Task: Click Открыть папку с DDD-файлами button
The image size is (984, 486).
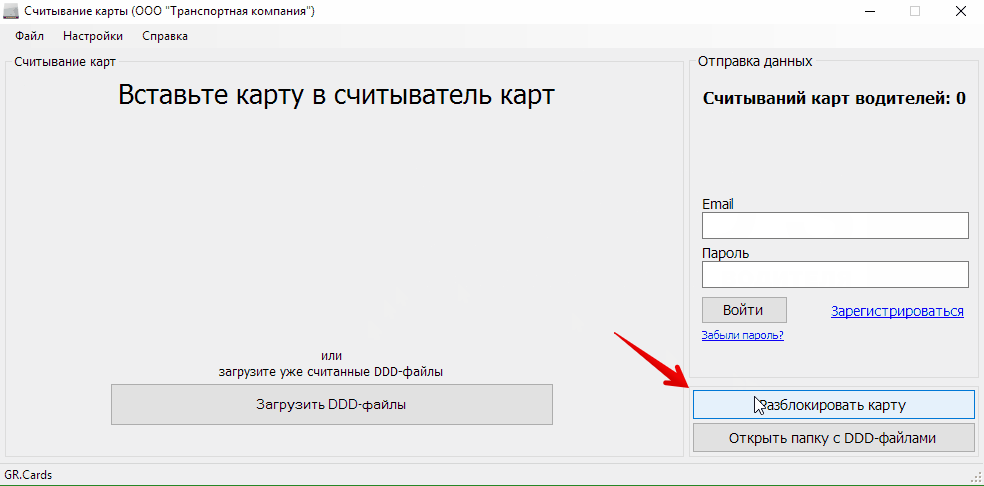Action: tap(833, 438)
